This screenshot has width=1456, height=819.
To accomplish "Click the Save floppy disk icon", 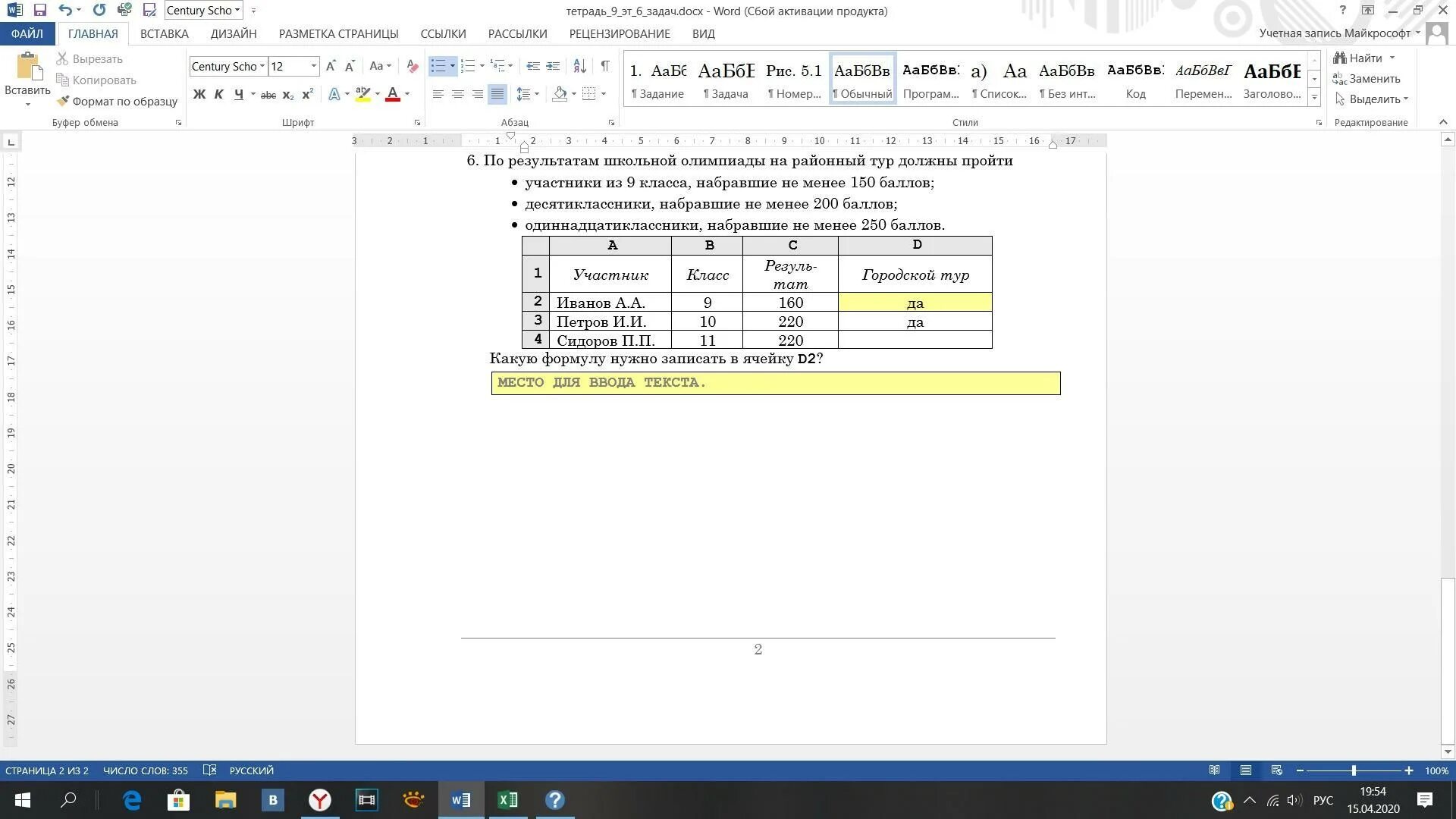I will pos(40,11).
